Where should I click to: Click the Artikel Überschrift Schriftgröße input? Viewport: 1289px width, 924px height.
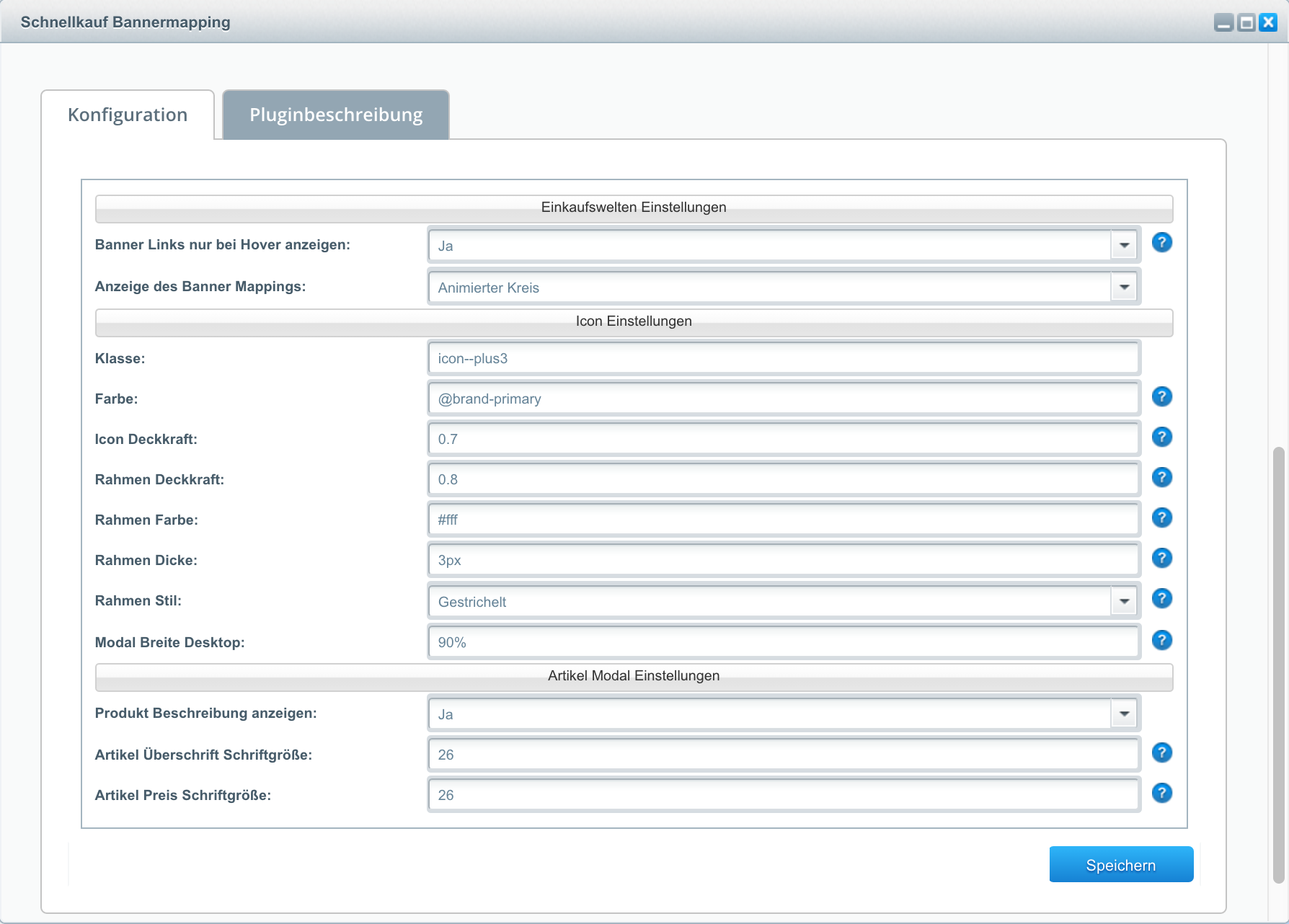tap(784, 755)
